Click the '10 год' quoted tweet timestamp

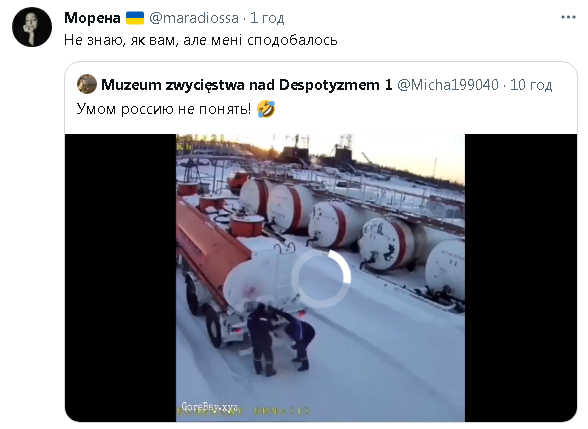click(531, 85)
